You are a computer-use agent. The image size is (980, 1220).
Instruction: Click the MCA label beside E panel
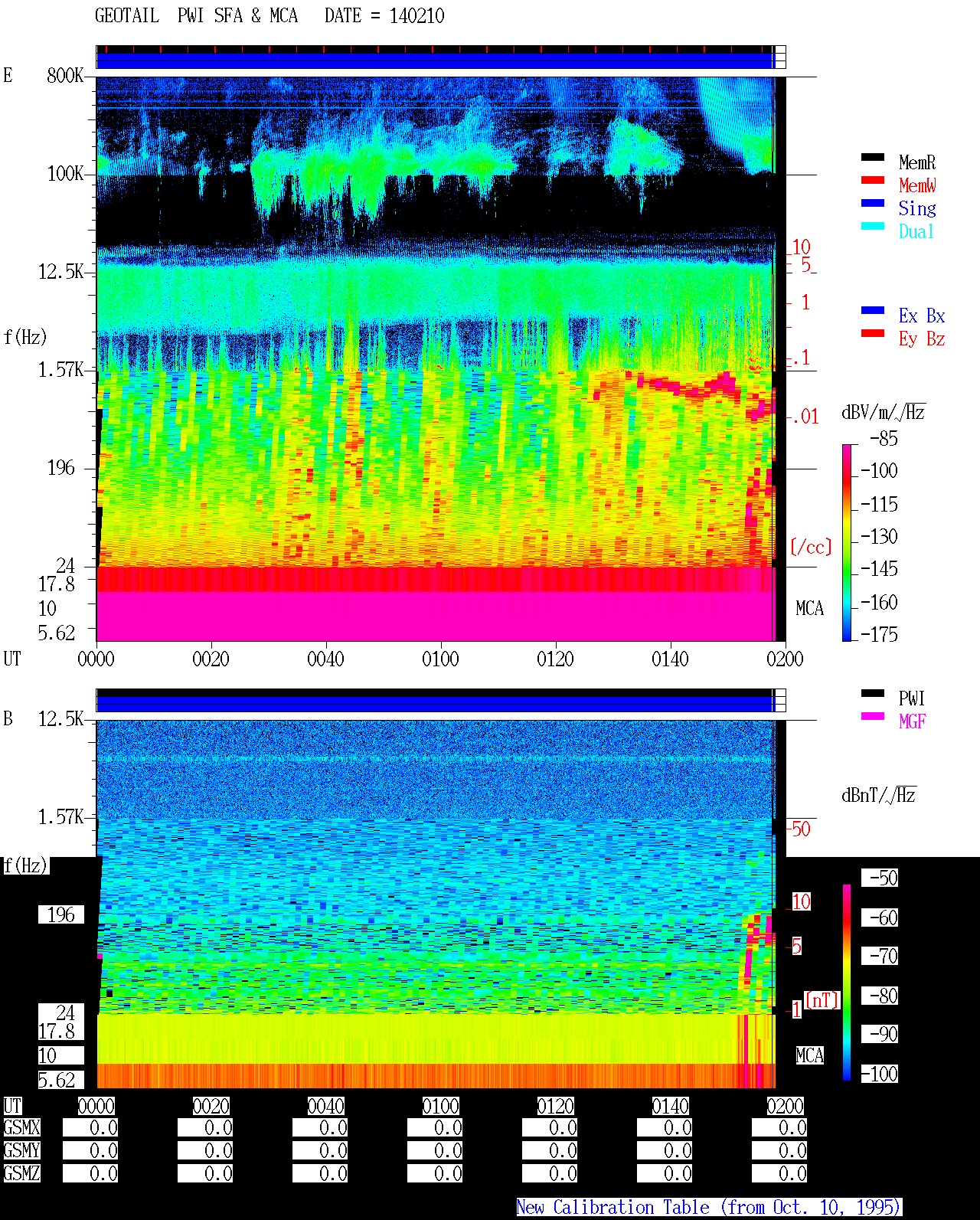(x=809, y=608)
